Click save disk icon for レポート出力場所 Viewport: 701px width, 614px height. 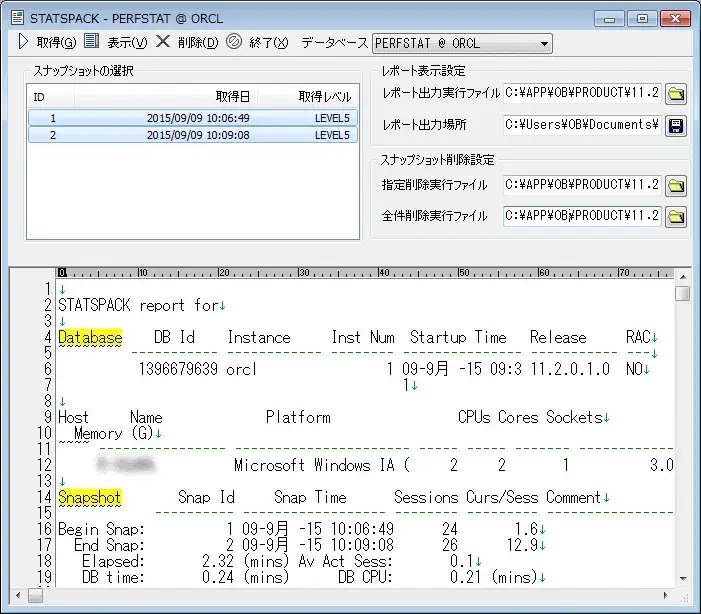pyautogui.click(x=677, y=125)
